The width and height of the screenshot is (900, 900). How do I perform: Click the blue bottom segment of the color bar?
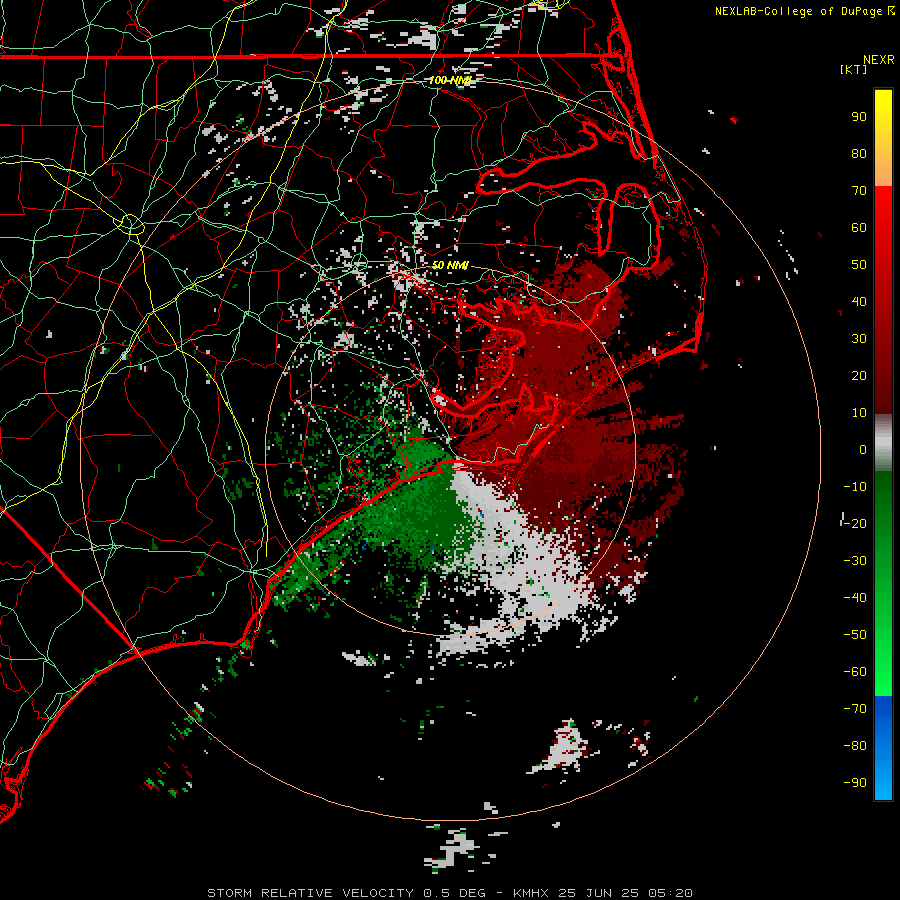(883, 748)
